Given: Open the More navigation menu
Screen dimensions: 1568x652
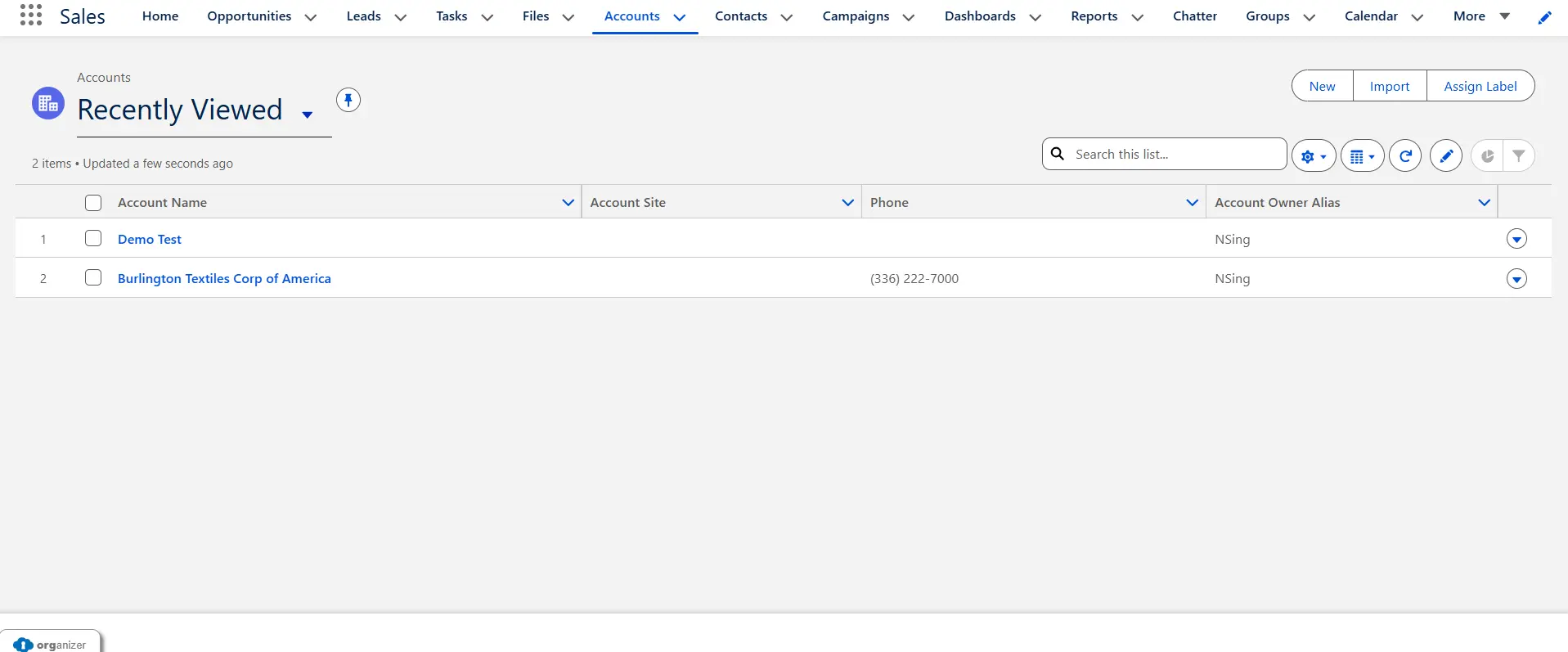Looking at the screenshot, I should [1482, 16].
